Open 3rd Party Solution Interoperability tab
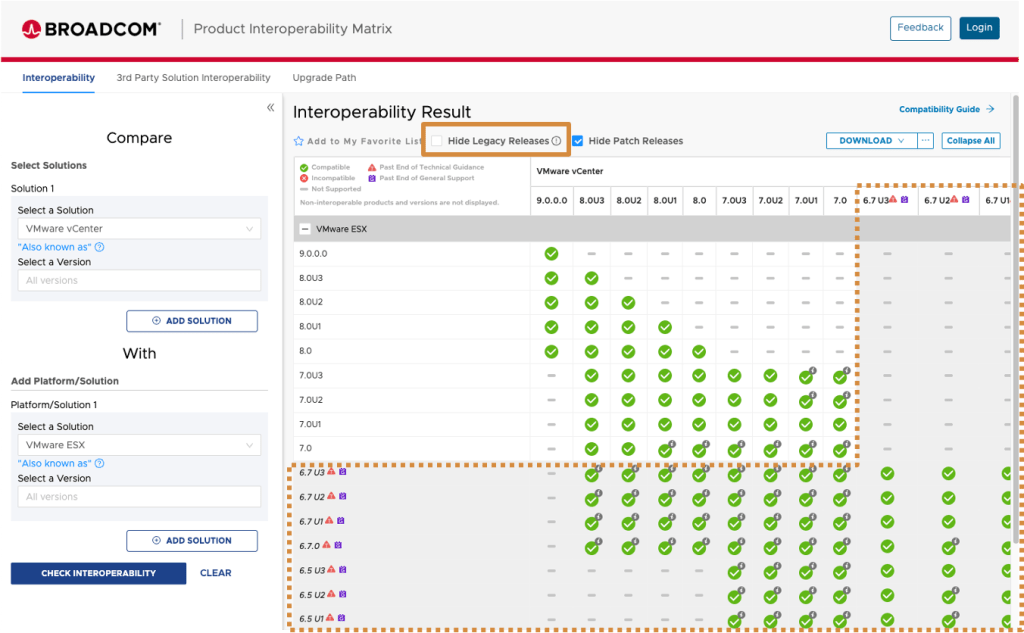This screenshot has width=1024, height=633. pyautogui.click(x=193, y=78)
